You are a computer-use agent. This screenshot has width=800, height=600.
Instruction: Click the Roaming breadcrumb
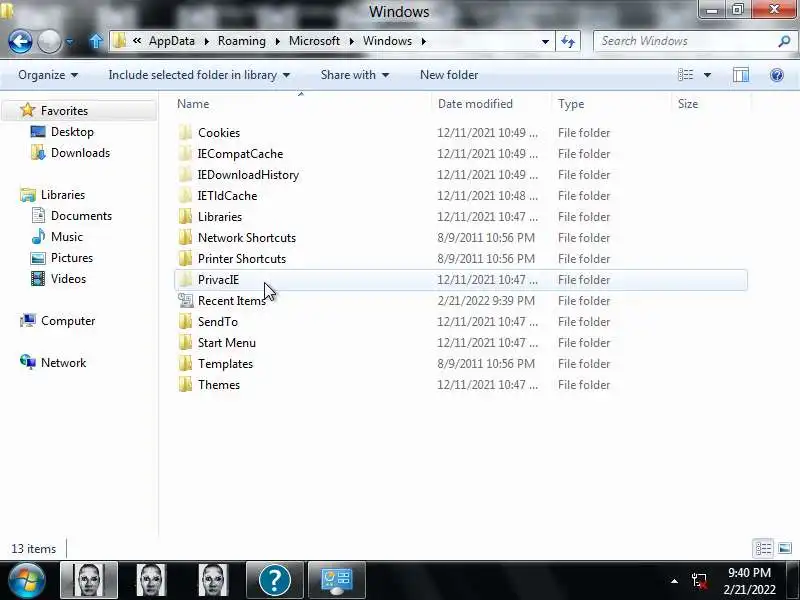[241, 41]
